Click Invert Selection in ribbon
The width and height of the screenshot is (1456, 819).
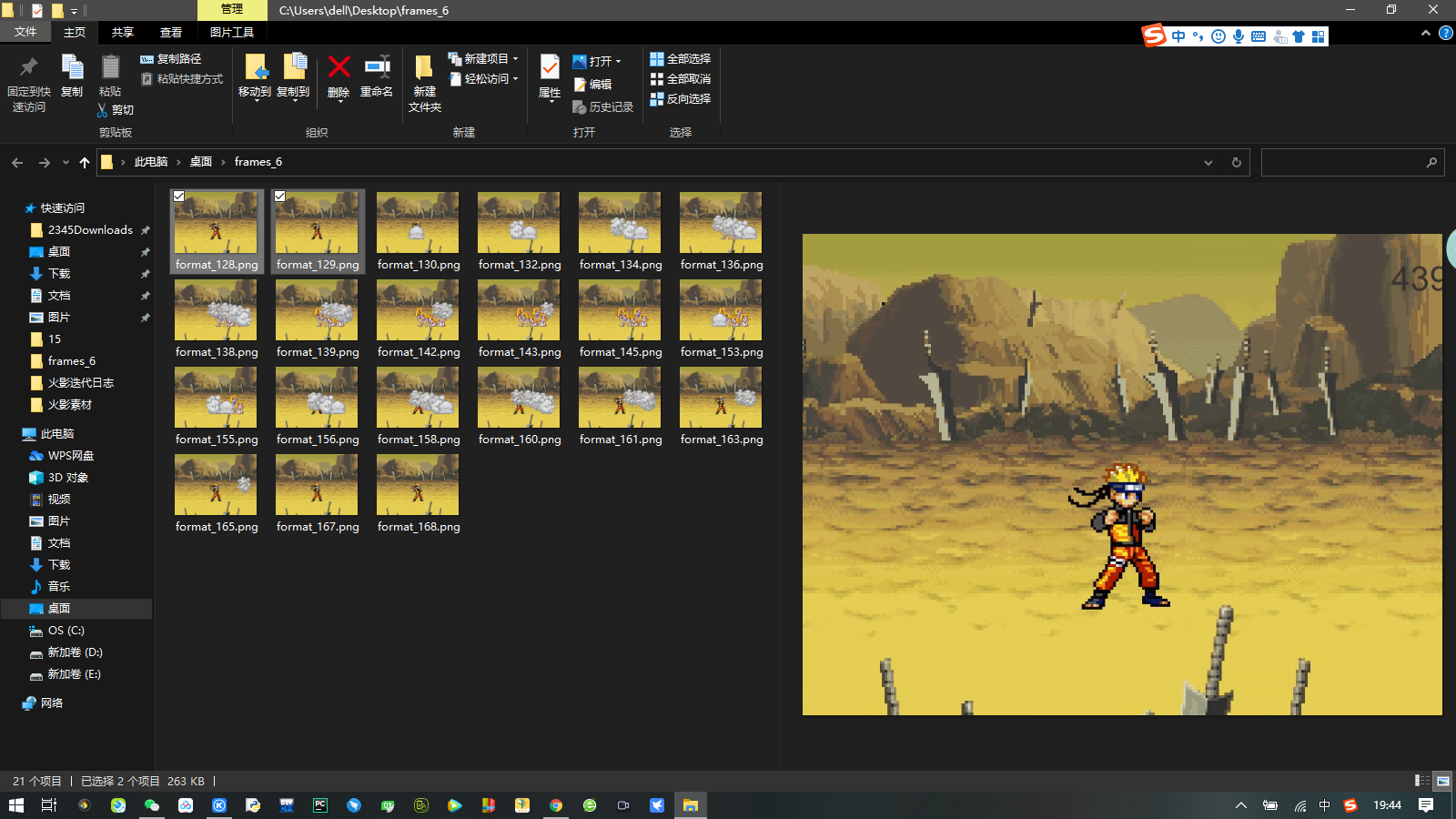pos(681,99)
